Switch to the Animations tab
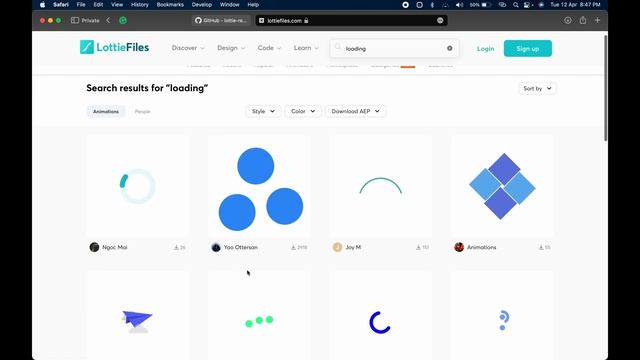Screen dimensions: 640x360 click(106, 111)
